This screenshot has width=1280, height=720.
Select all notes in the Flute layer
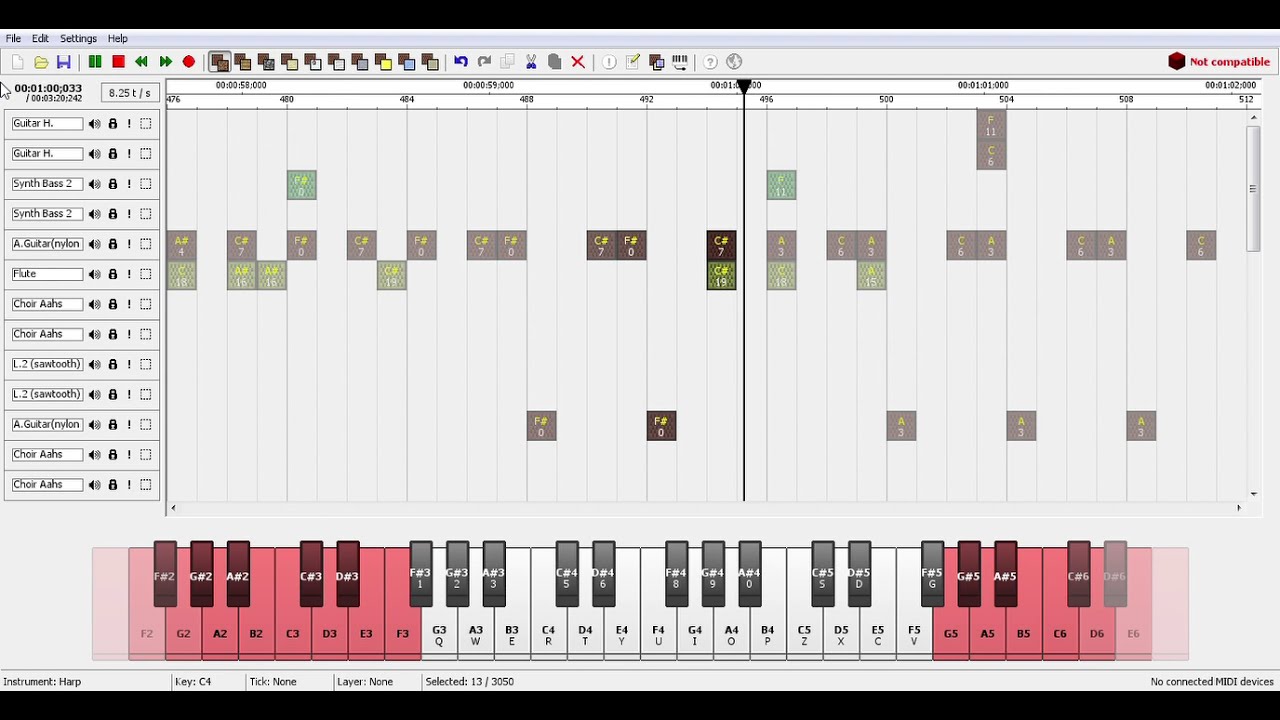(x=146, y=274)
